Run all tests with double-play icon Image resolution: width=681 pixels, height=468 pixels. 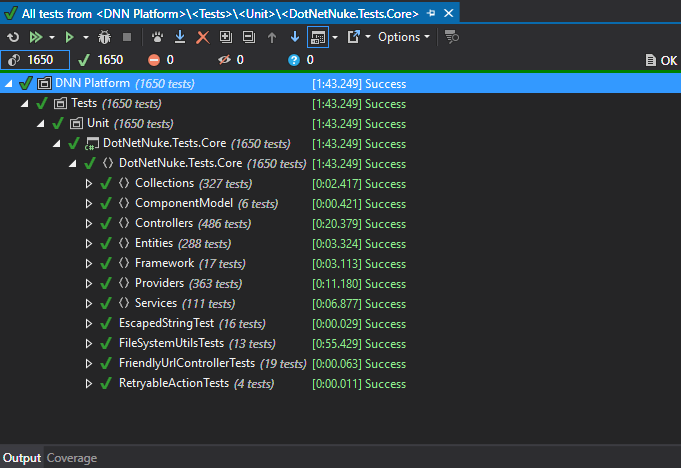click(x=35, y=37)
